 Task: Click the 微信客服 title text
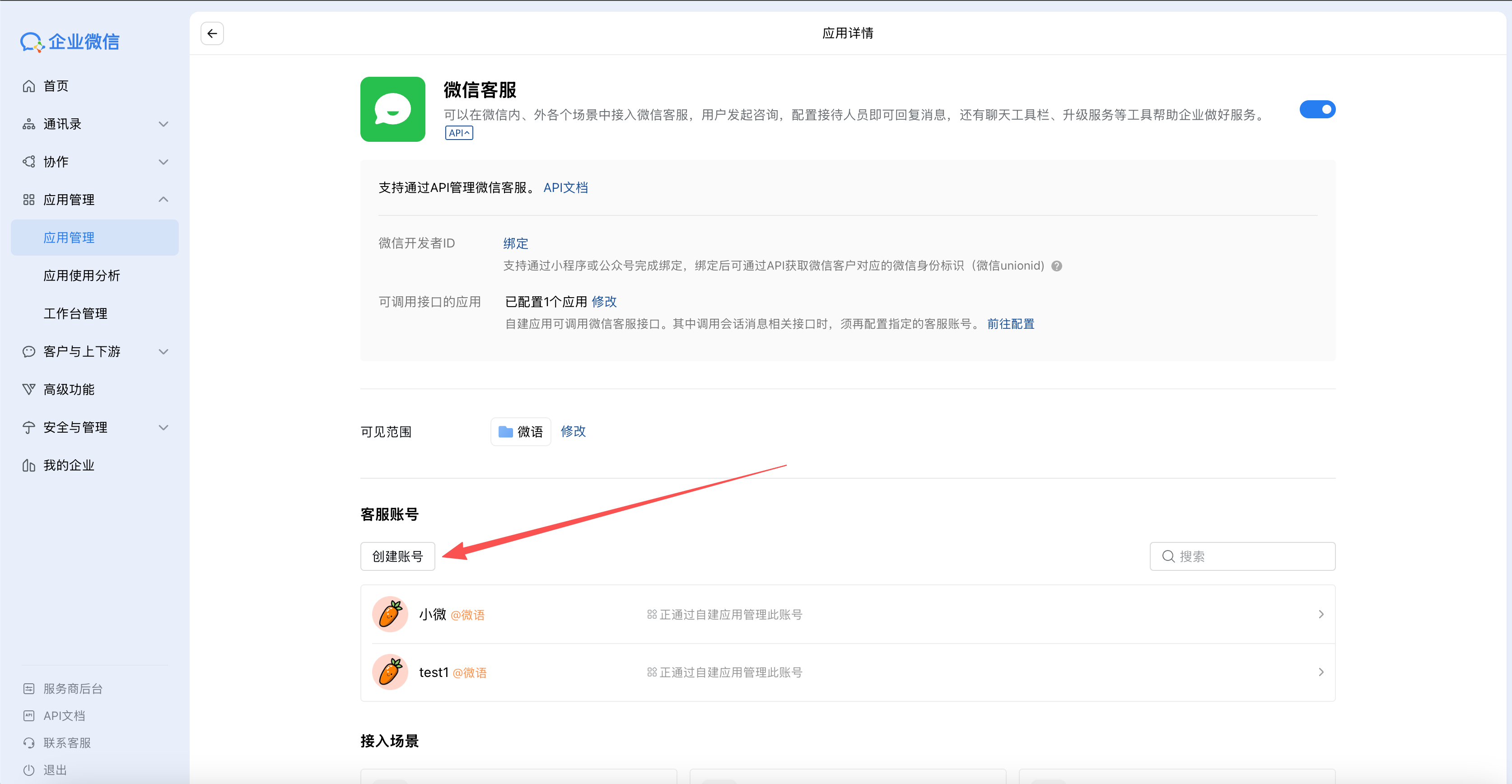pyautogui.click(x=480, y=90)
